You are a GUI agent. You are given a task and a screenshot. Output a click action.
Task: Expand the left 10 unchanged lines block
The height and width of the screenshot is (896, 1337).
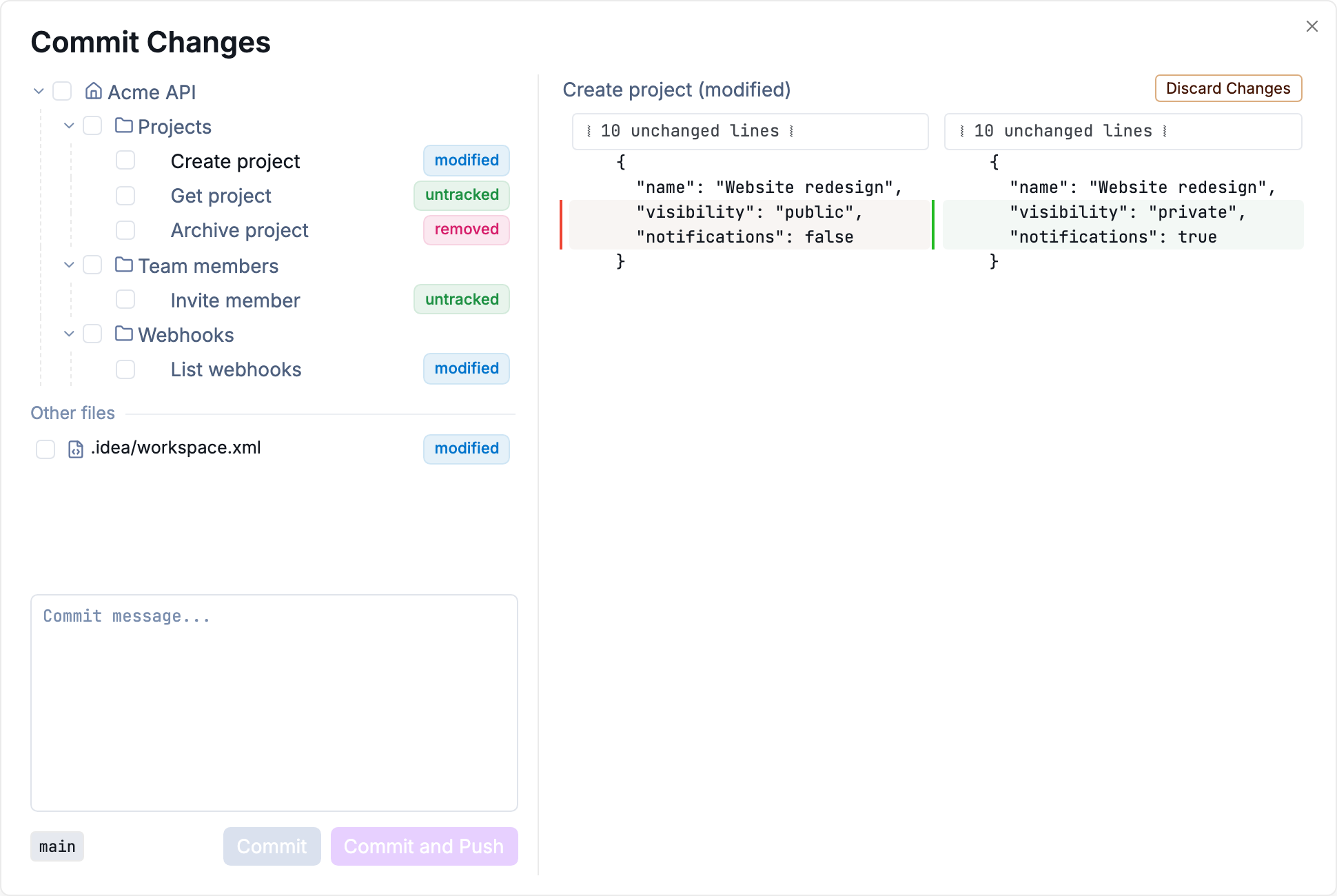click(751, 131)
